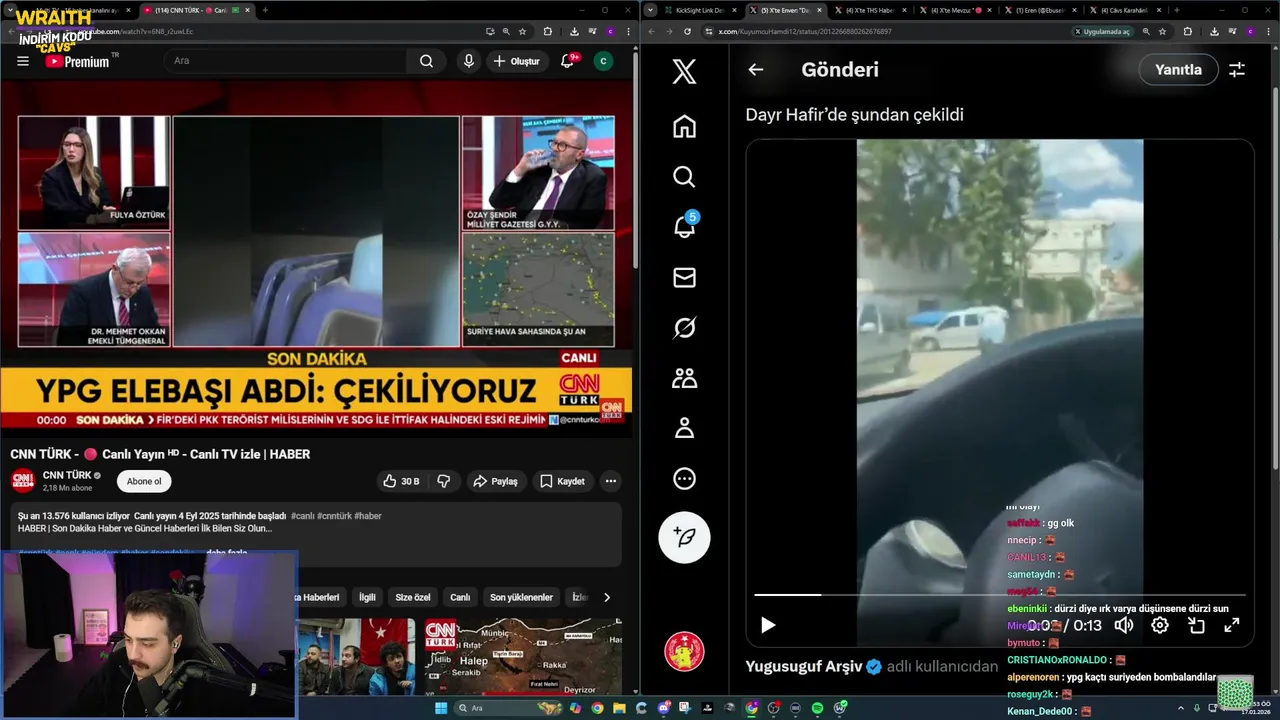Switch to the 'X'te THS Haber' tab
This screenshot has width=1280, height=720.
(x=870, y=10)
